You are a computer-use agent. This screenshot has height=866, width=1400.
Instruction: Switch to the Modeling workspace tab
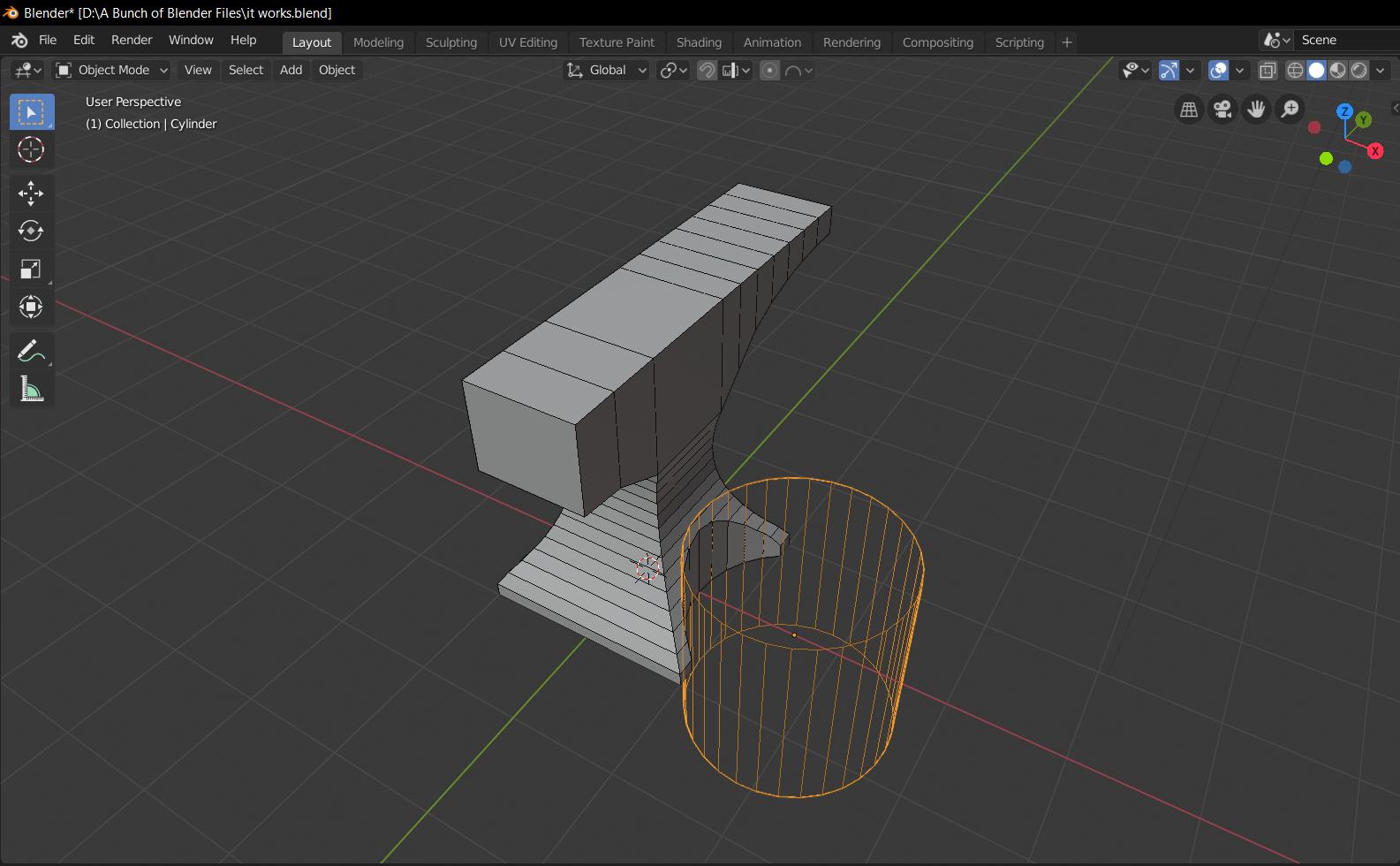pyautogui.click(x=378, y=42)
